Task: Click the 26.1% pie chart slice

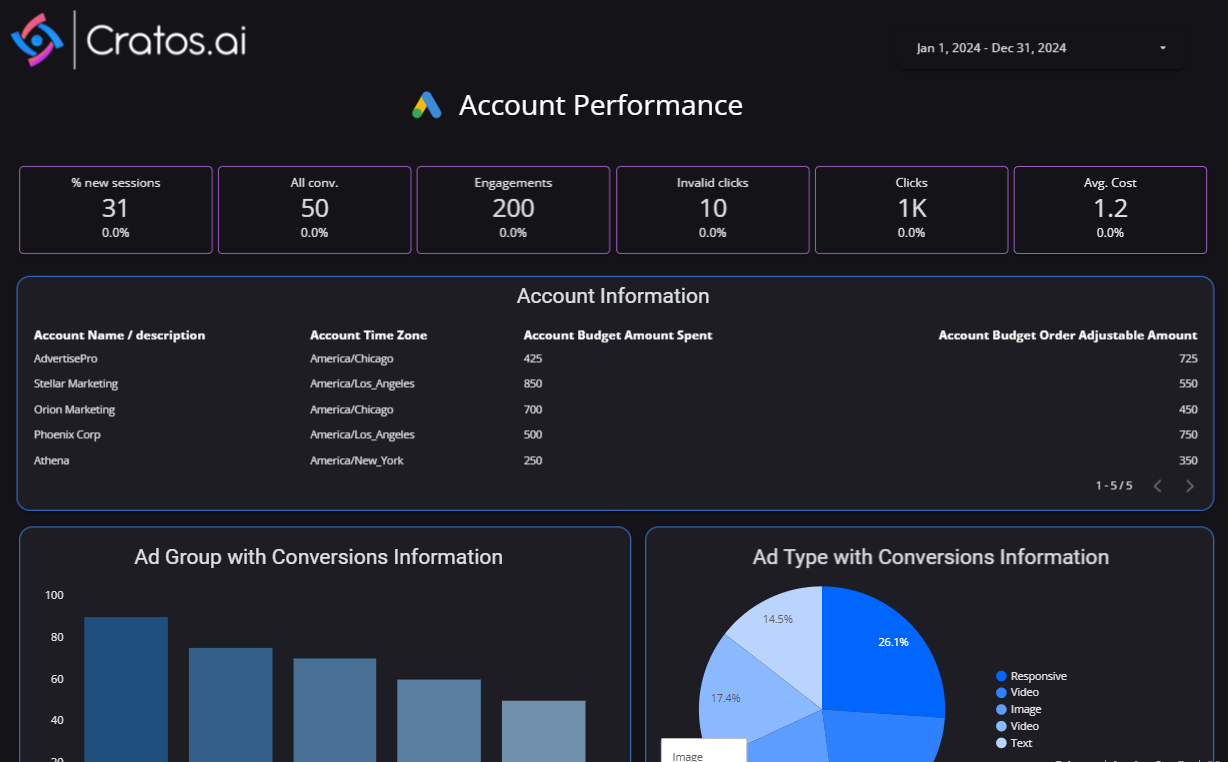Action: (885, 650)
